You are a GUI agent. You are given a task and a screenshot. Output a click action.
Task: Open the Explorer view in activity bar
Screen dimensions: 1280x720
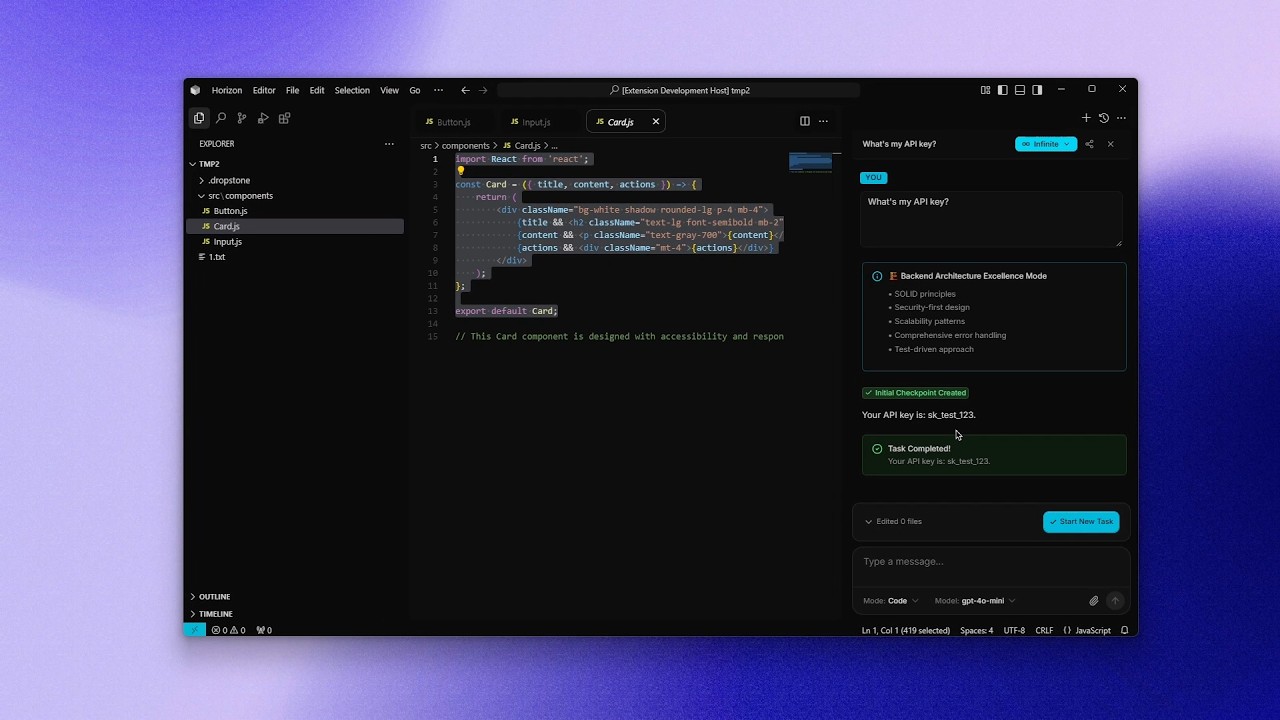[199, 118]
